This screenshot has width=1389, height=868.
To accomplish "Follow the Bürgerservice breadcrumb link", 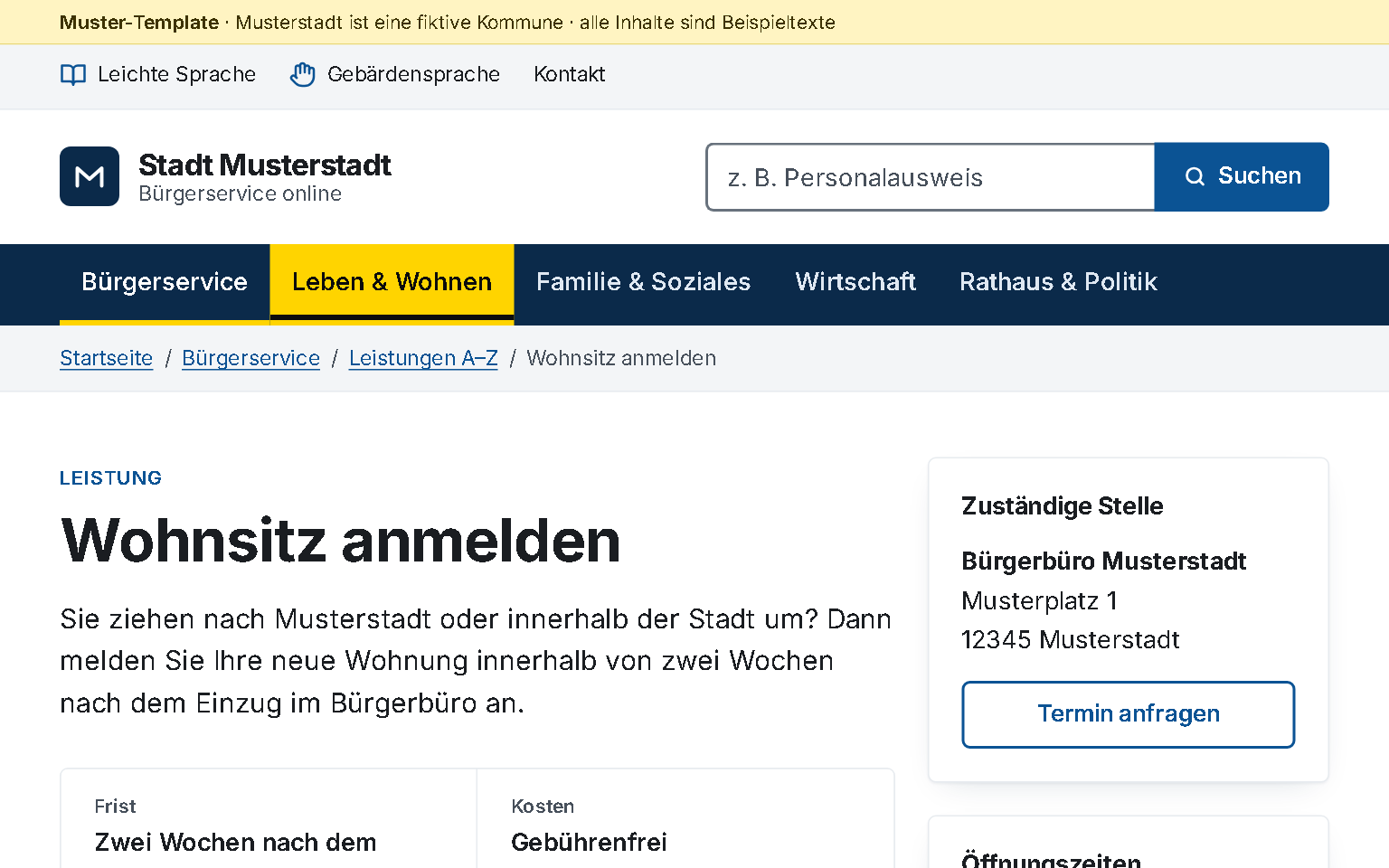I will [x=251, y=358].
